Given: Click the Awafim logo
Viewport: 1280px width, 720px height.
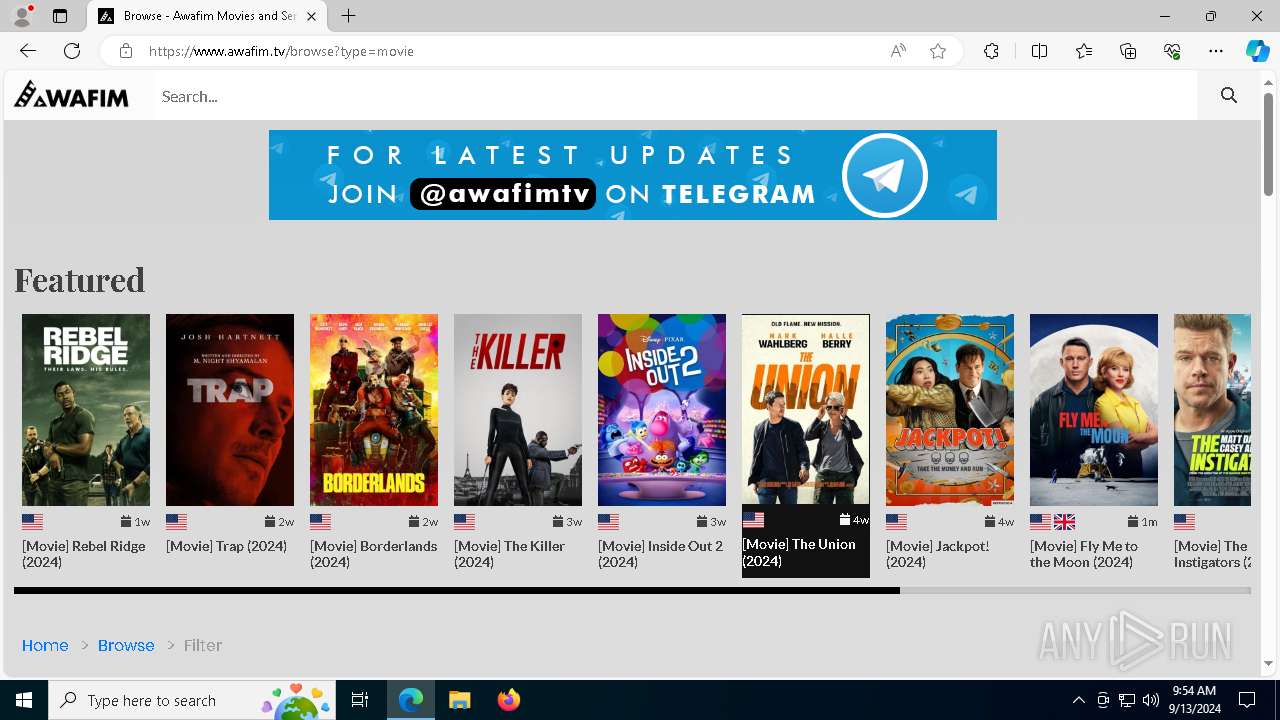Looking at the screenshot, I should point(71,96).
